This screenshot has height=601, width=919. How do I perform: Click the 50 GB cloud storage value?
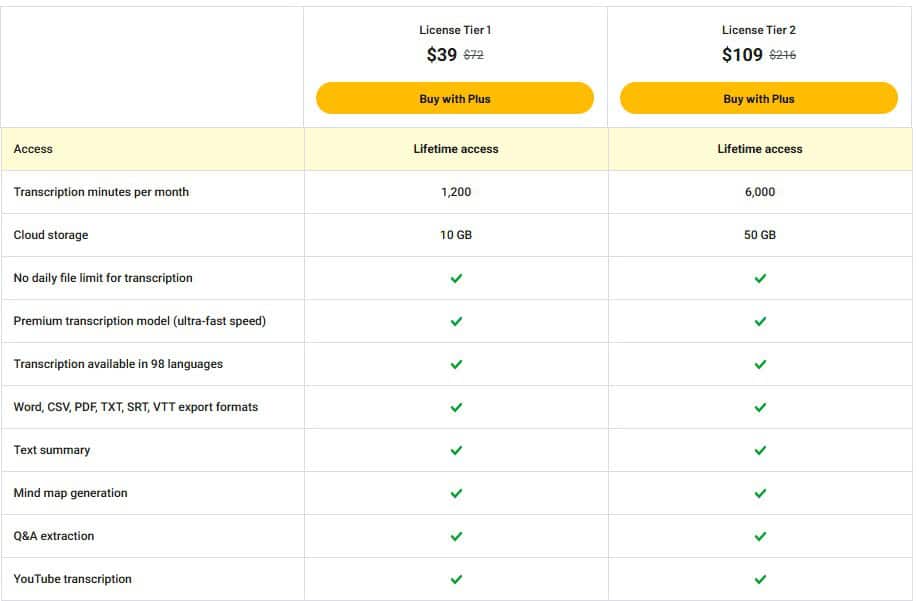(x=760, y=235)
